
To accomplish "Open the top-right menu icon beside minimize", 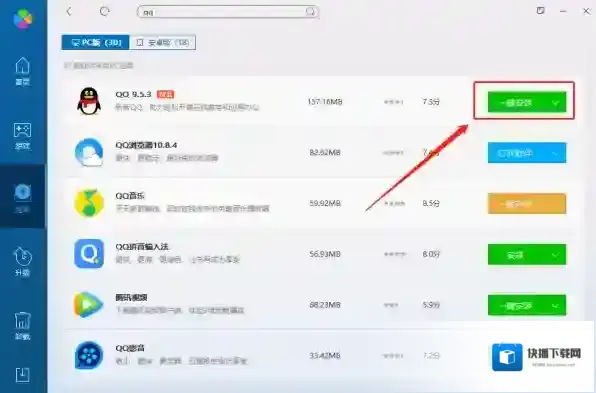I will [541, 11].
